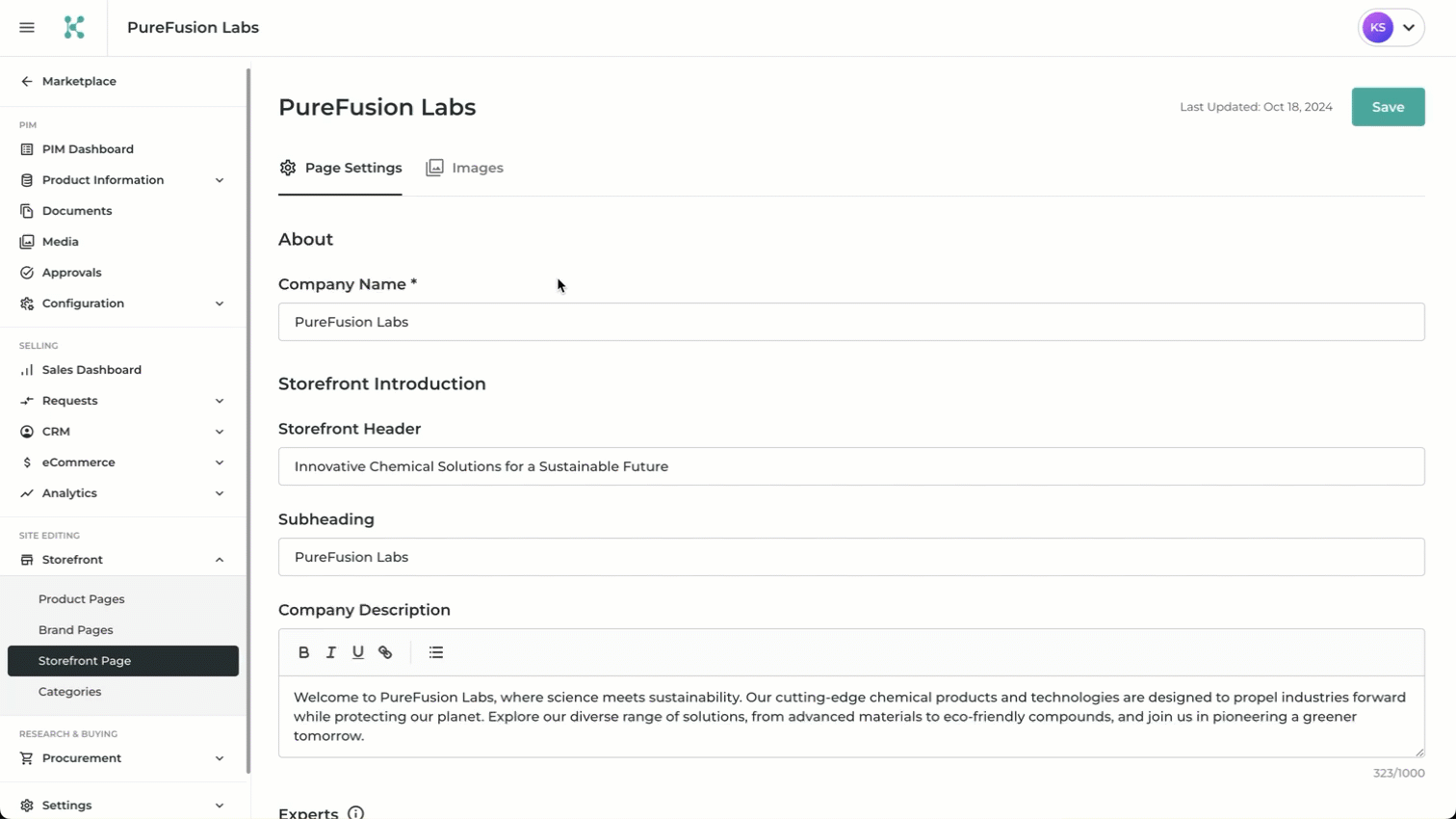Click the Experts info icon
This screenshot has height=819, width=1456.
pyautogui.click(x=356, y=813)
